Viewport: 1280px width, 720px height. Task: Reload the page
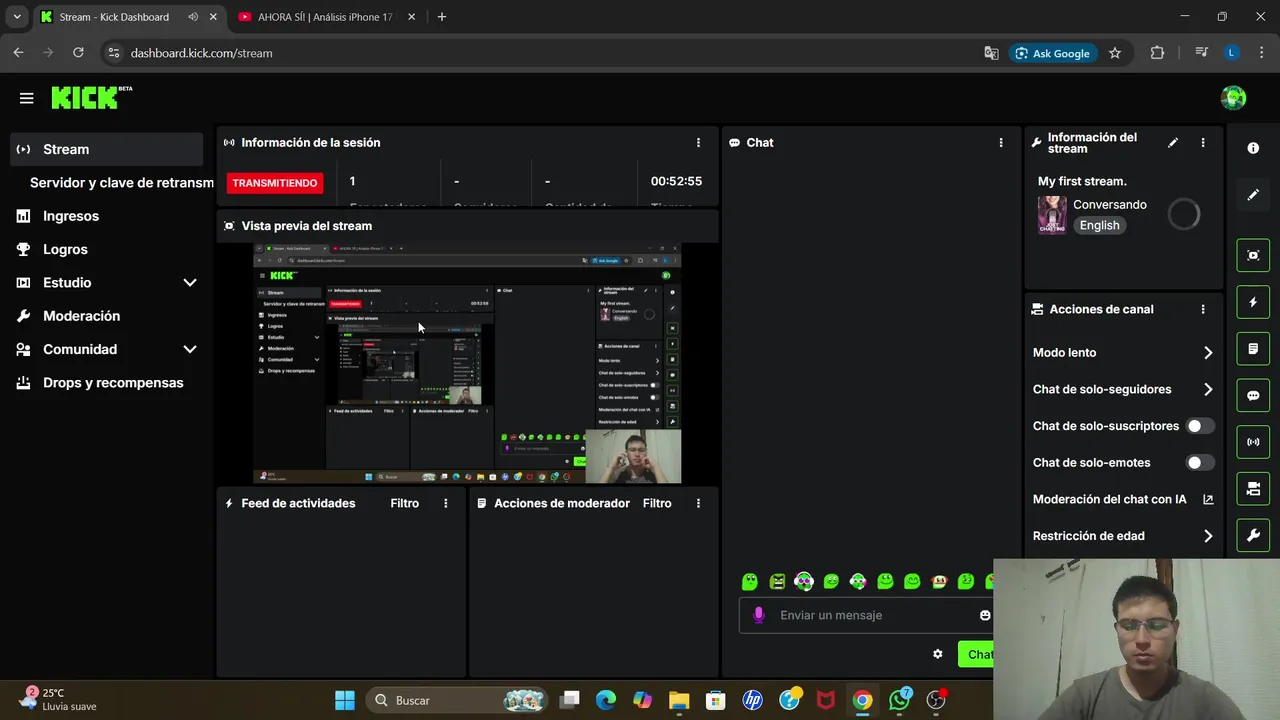[x=78, y=53]
